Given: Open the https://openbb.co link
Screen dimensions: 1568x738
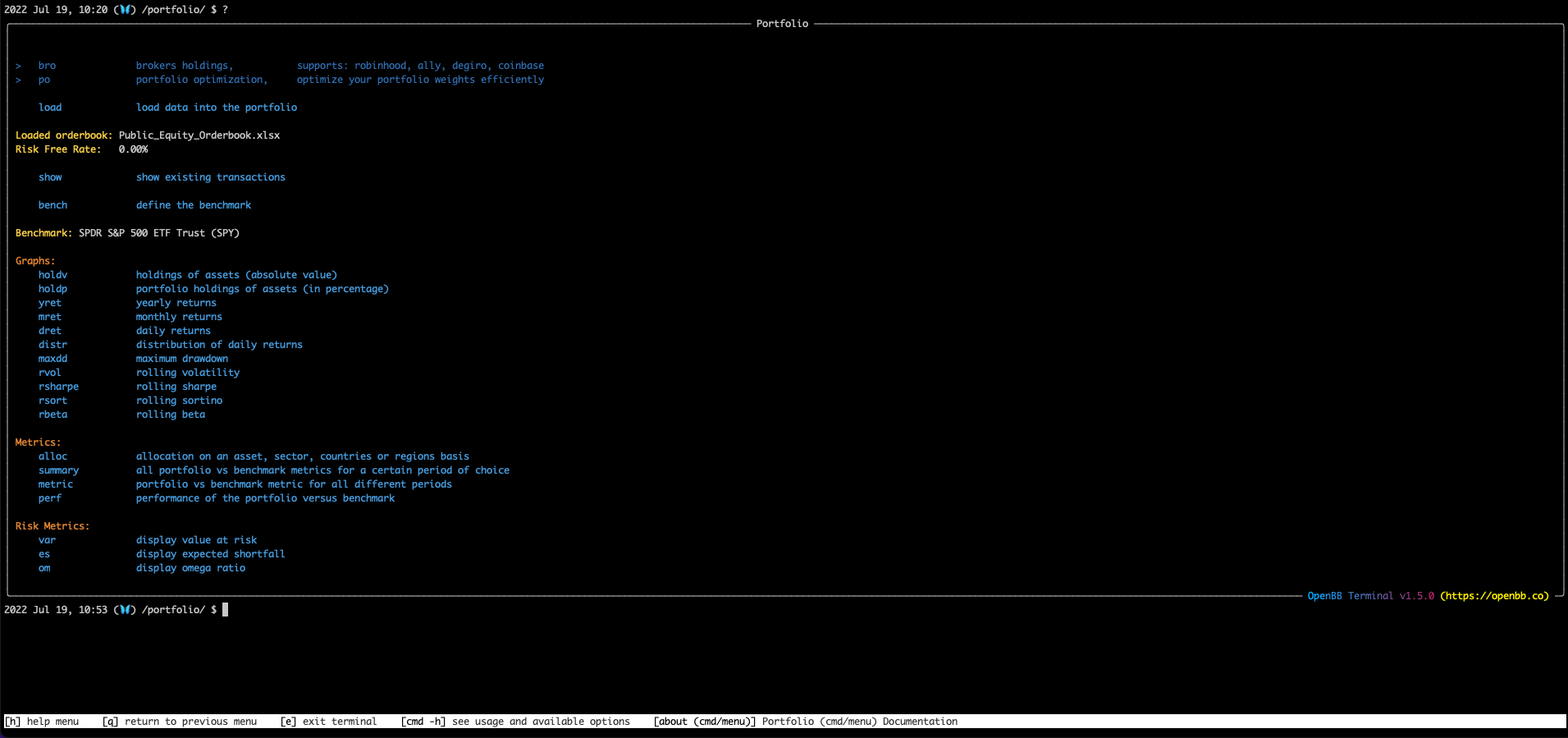Looking at the screenshot, I should coord(1494,596).
